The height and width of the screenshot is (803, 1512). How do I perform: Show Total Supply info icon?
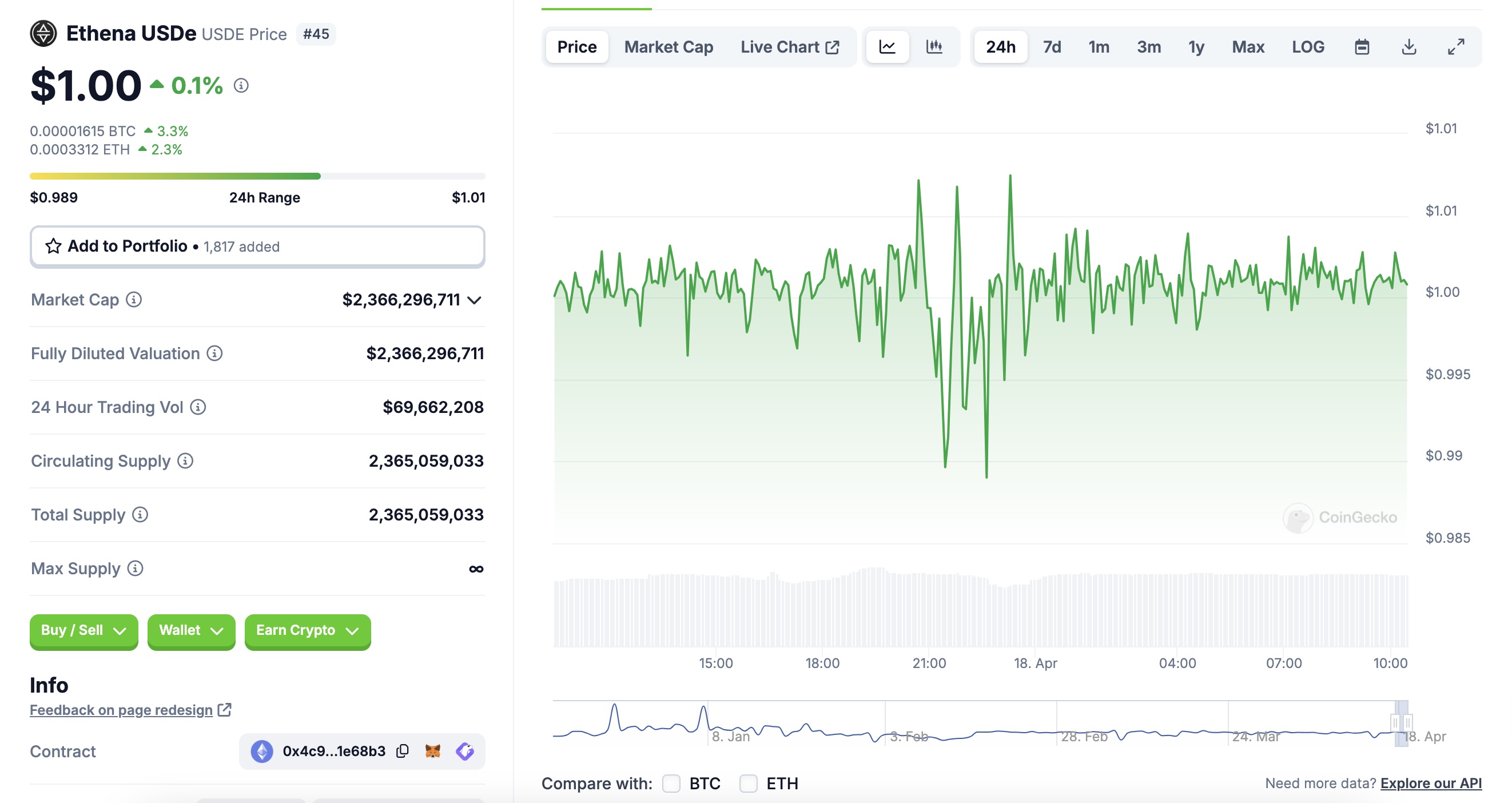[x=140, y=515]
